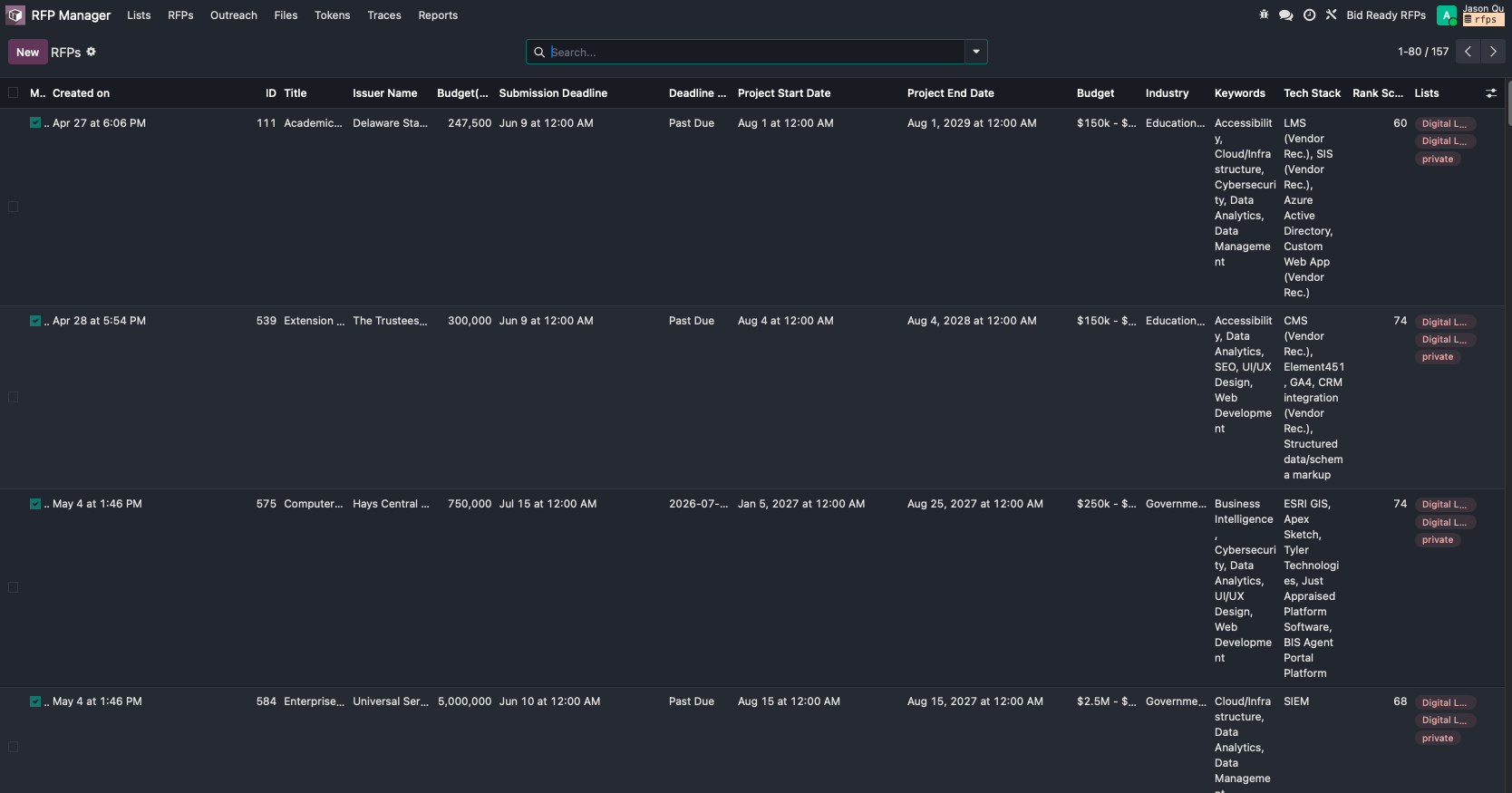Click the 'Computer...' title cell
1512x793 pixels.
(314, 504)
